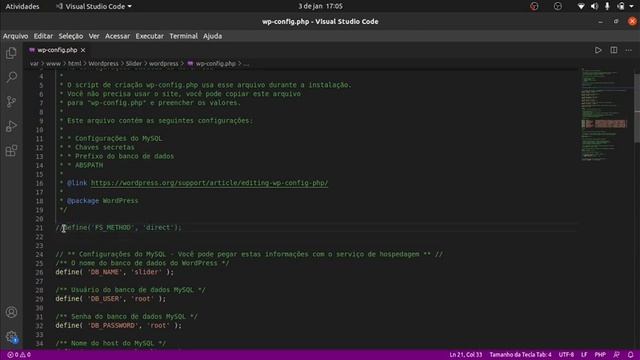Click the microphone indicator in top bar

(x=607, y=7)
